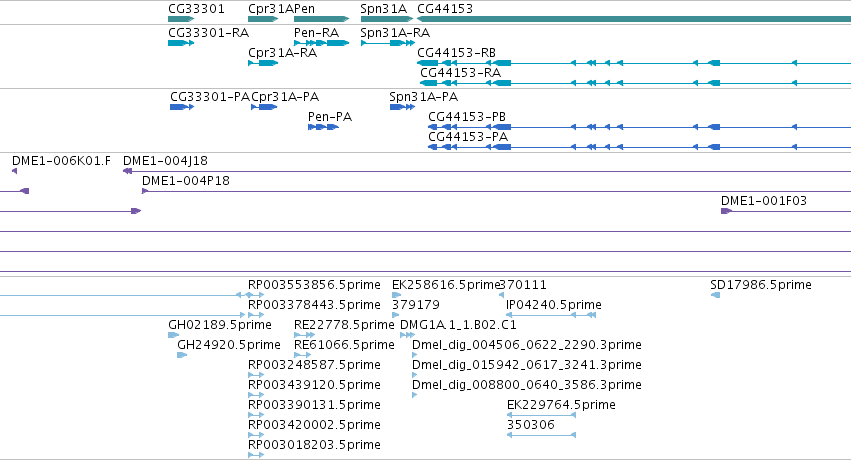Select the RP003439120.5prime EST
Screen dimensions: 851x460
tap(256, 395)
